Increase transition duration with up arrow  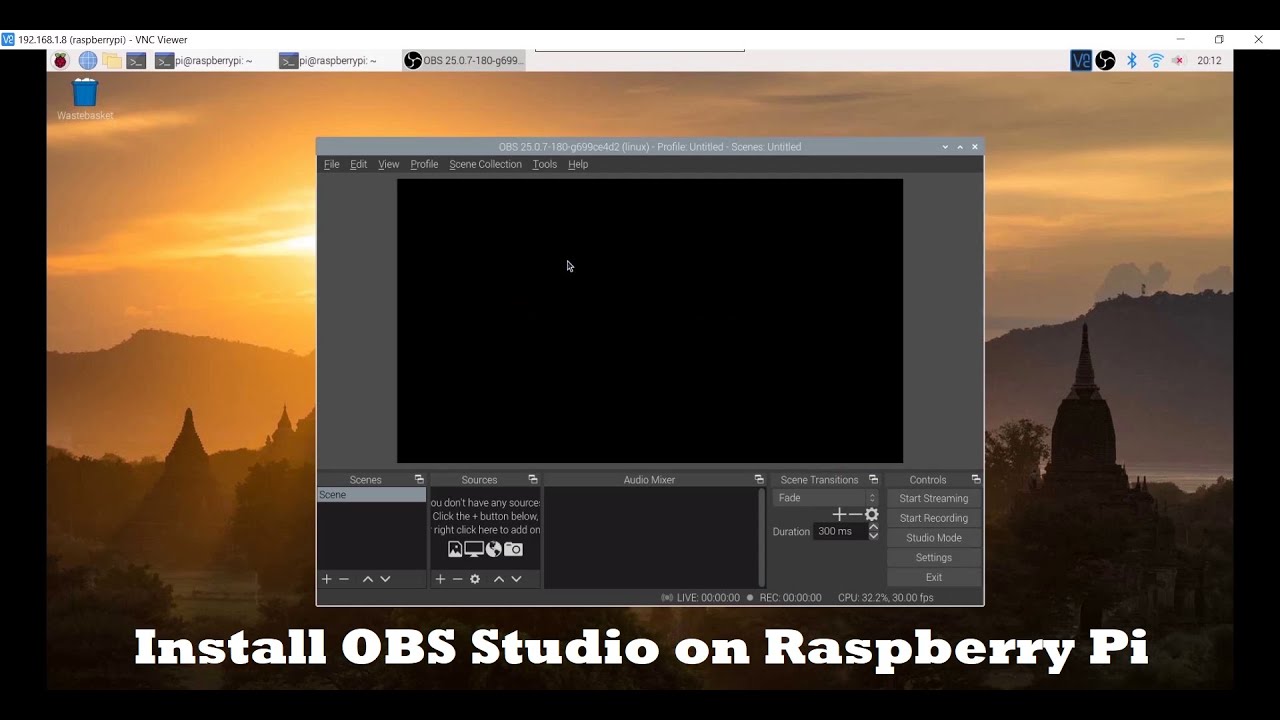click(873, 527)
